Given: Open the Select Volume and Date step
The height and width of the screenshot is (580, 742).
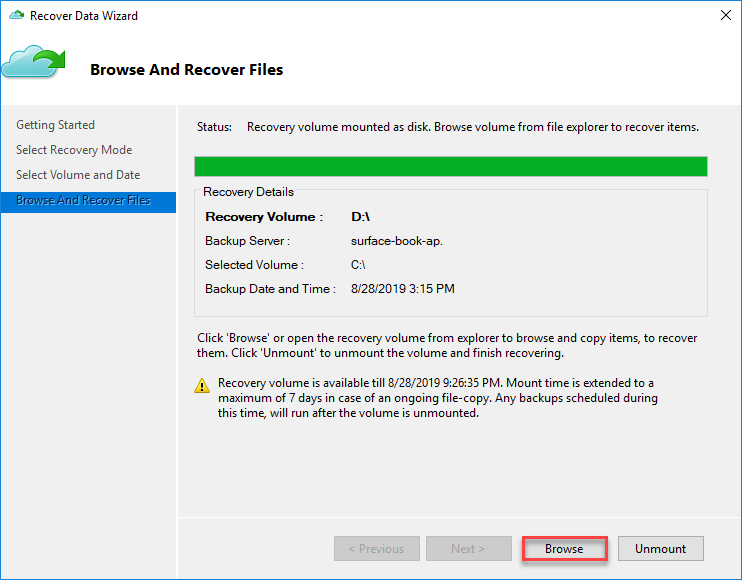Looking at the screenshot, I should [x=78, y=175].
